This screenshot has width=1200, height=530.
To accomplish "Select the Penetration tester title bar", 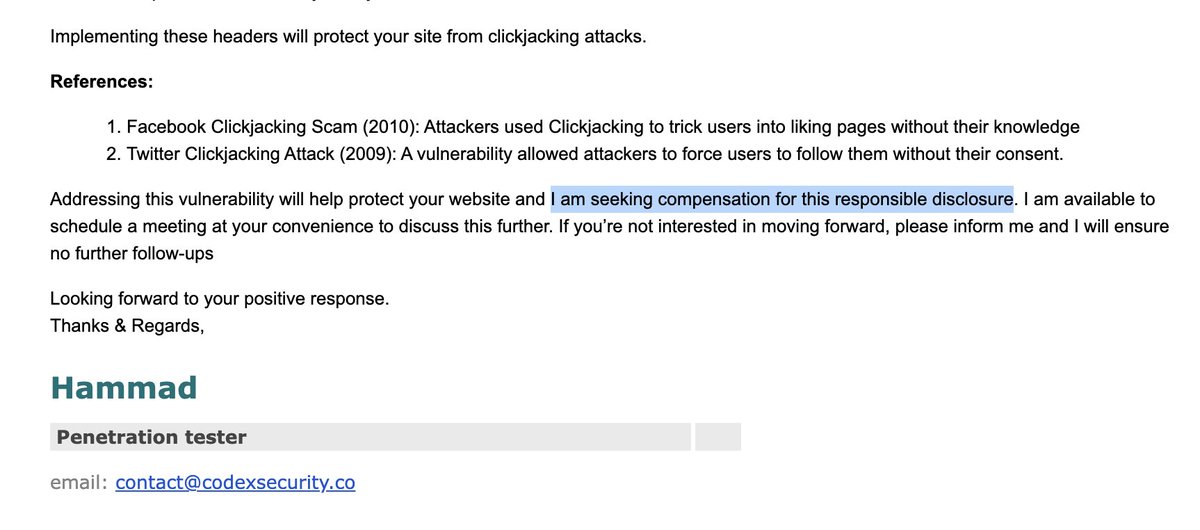I will coord(370,437).
